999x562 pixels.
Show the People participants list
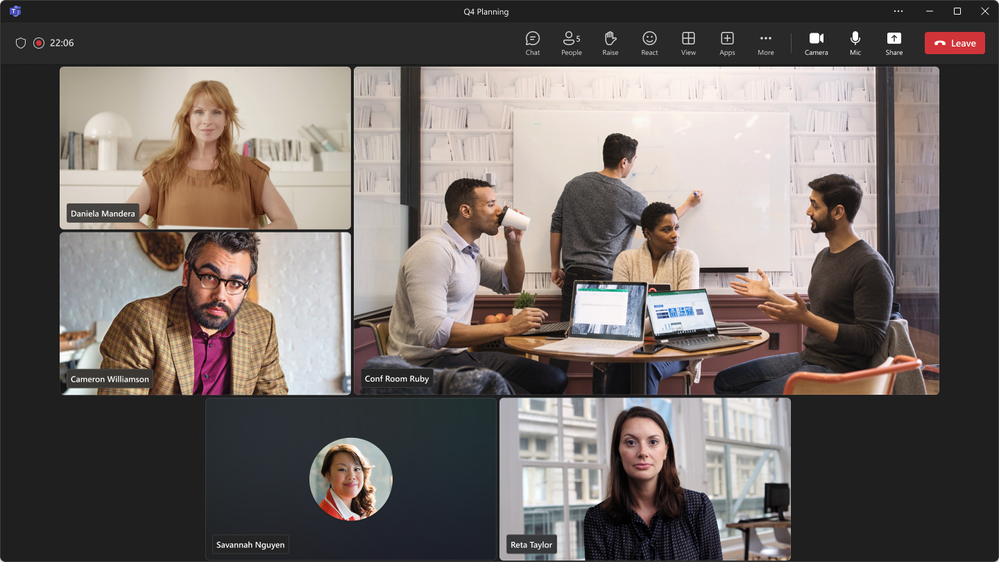point(571,42)
